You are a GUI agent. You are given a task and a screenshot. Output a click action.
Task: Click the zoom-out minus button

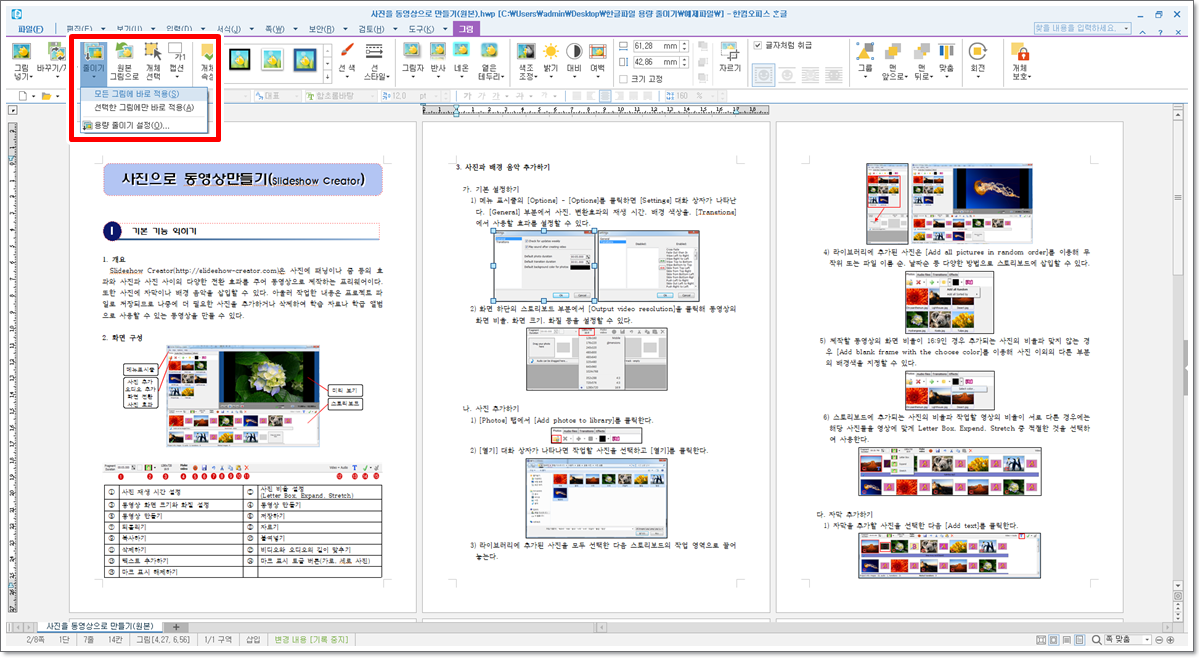(x=1158, y=640)
